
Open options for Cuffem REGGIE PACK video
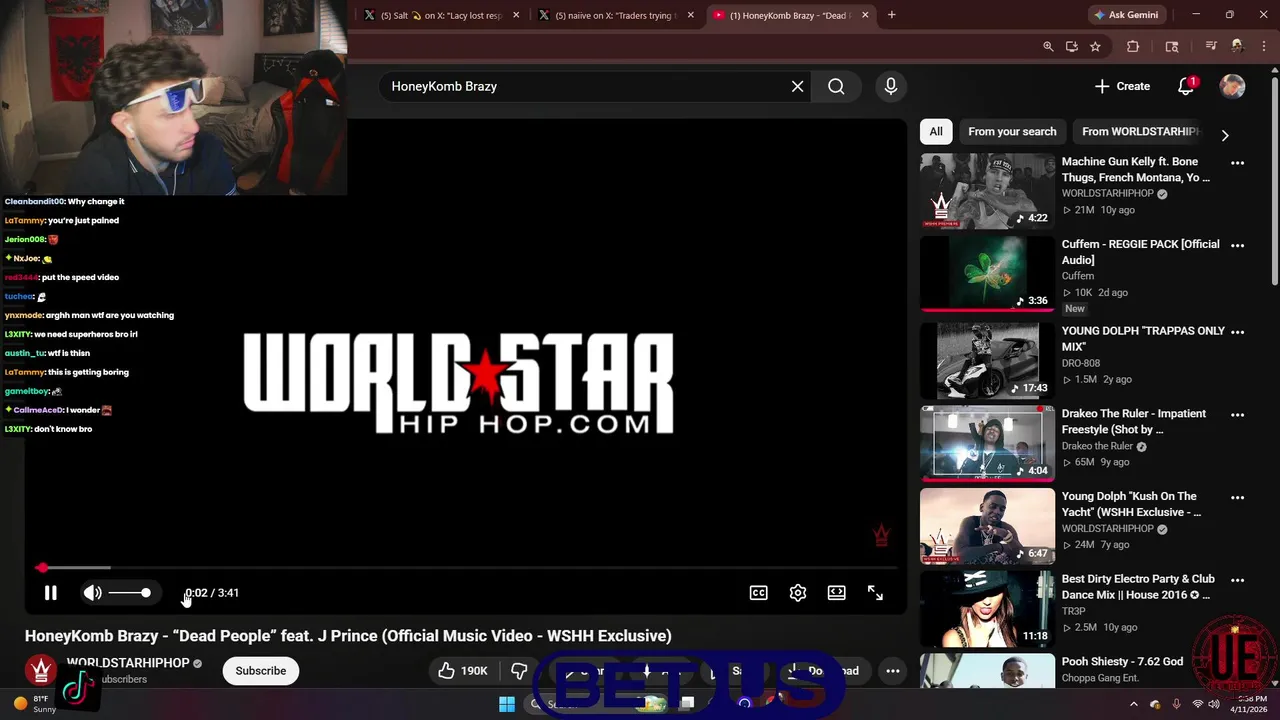1238,246
